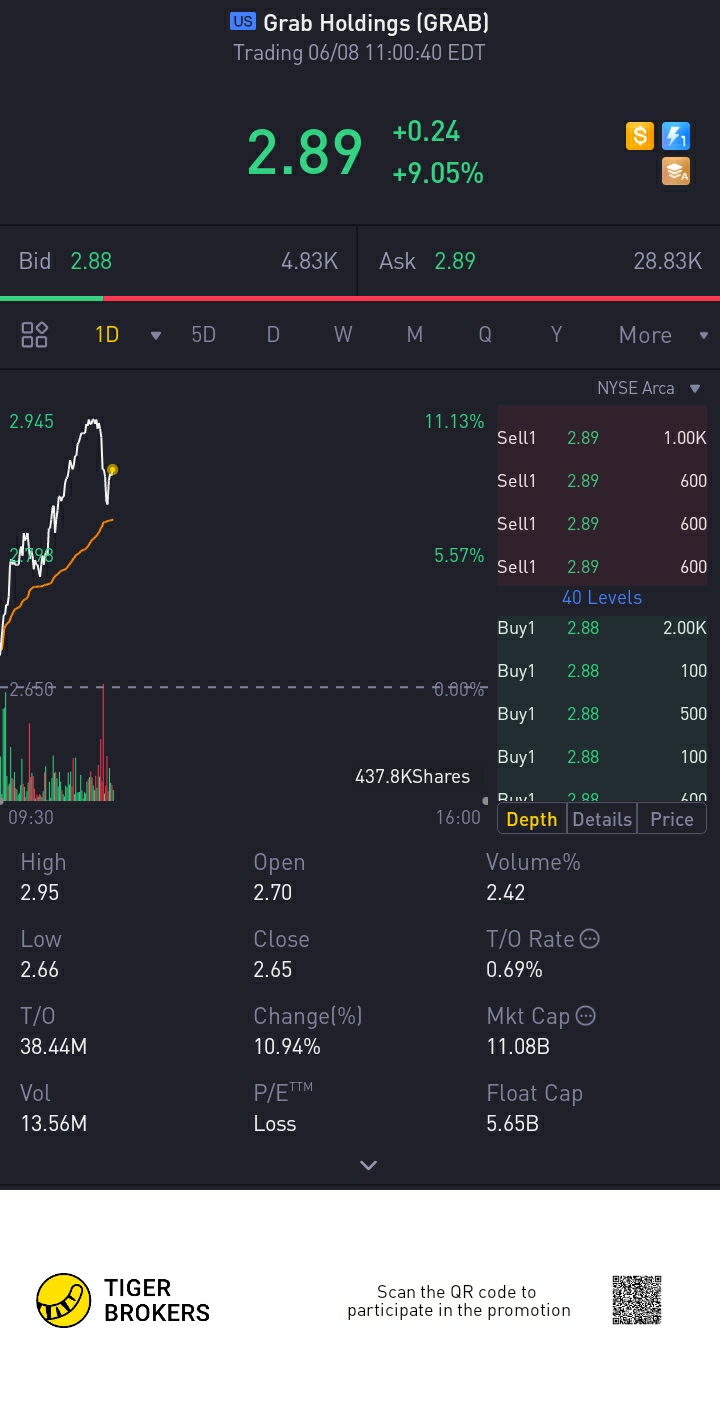Select Sell1 order row with 1.00K
Viewport: 720px width, 1411px height.
[x=602, y=438]
